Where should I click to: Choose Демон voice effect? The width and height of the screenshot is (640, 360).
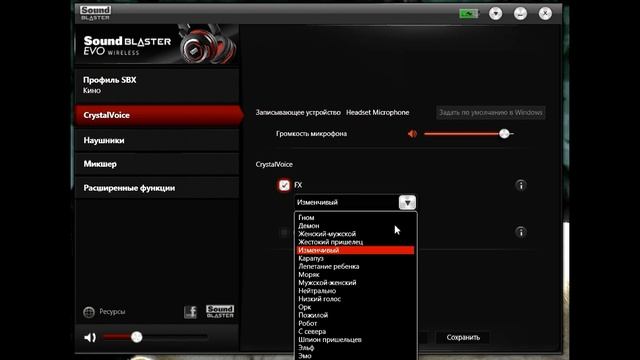tap(355, 226)
